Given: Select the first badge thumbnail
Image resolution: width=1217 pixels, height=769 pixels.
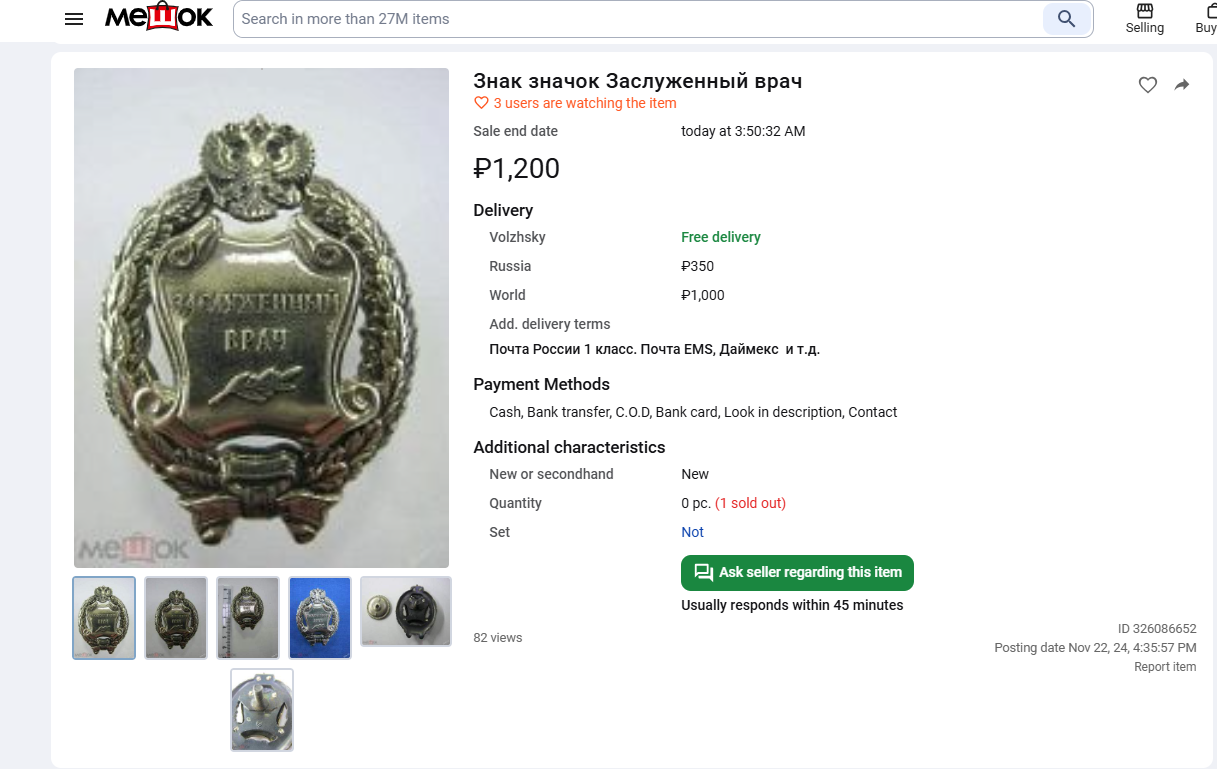Looking at the screenshot, I should coord(104,618).
